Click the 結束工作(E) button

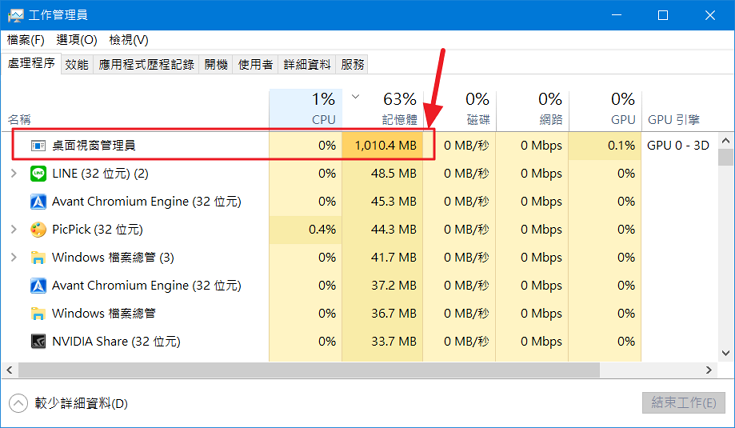[683, 403]
